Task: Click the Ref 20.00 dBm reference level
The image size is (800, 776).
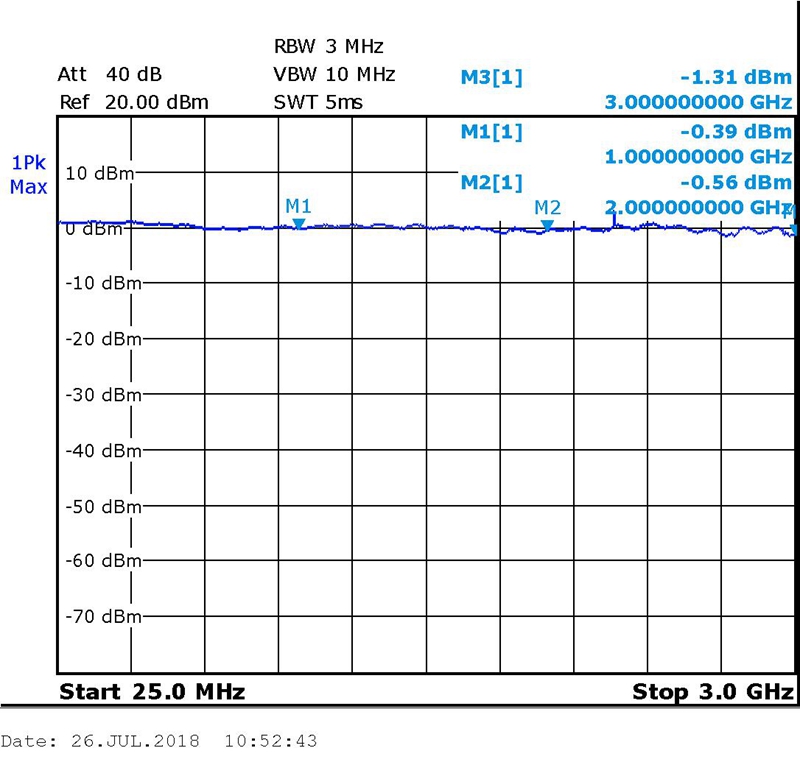Action: (x=133, y=102)
